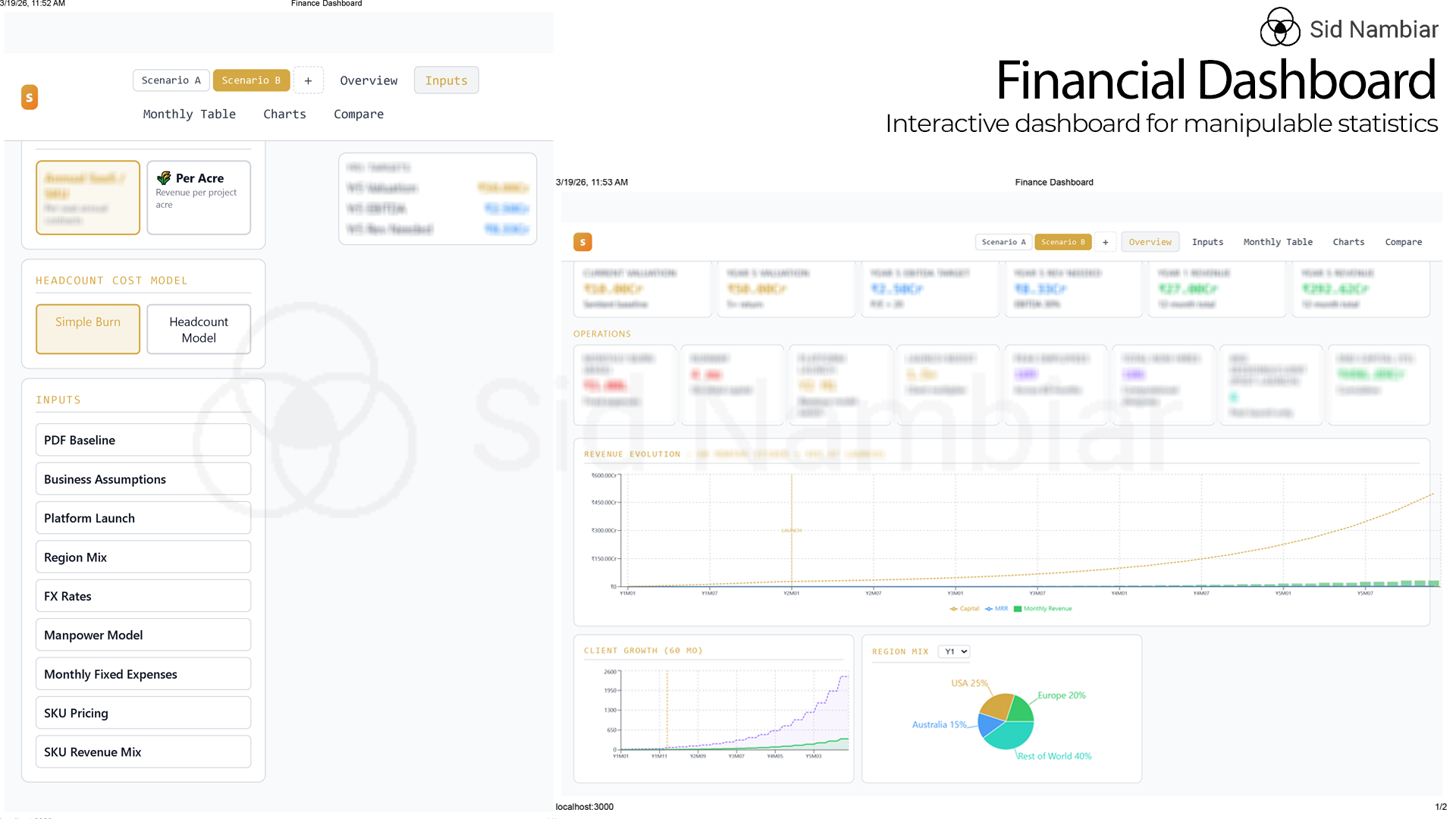Expand the Monthly Fixed Expenses section
Image resolution: width=1456 pixels, height=819 pixels.
(143, 674)
